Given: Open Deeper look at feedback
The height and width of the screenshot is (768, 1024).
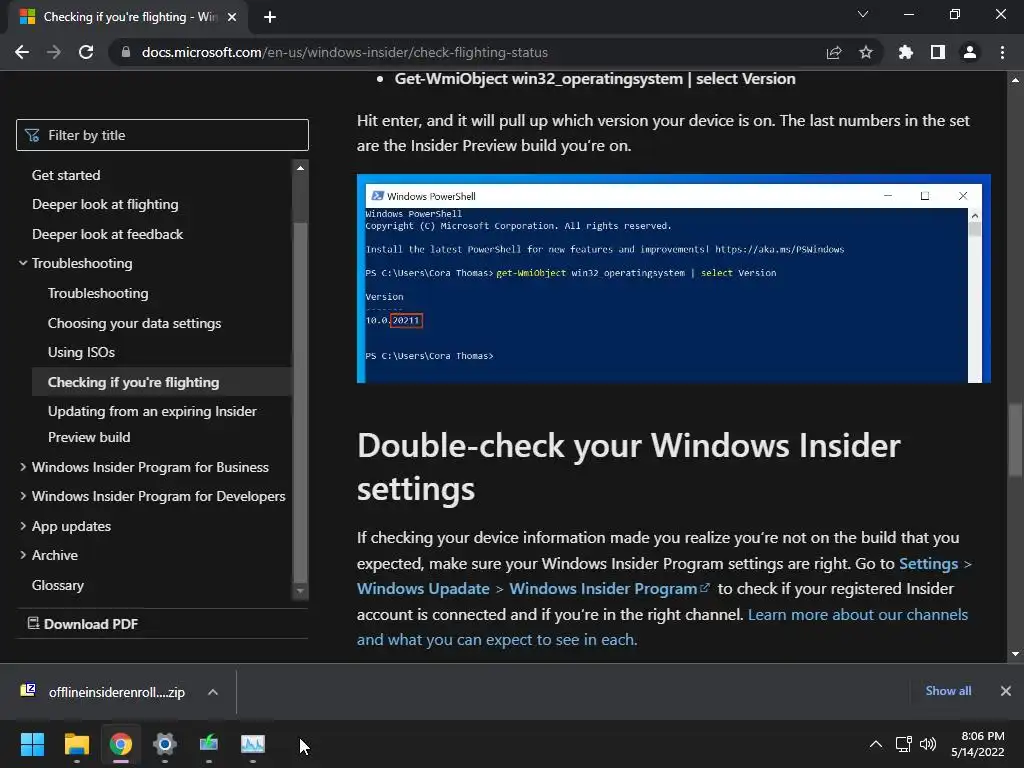Looking at the screenshot, I should point(108,234).
